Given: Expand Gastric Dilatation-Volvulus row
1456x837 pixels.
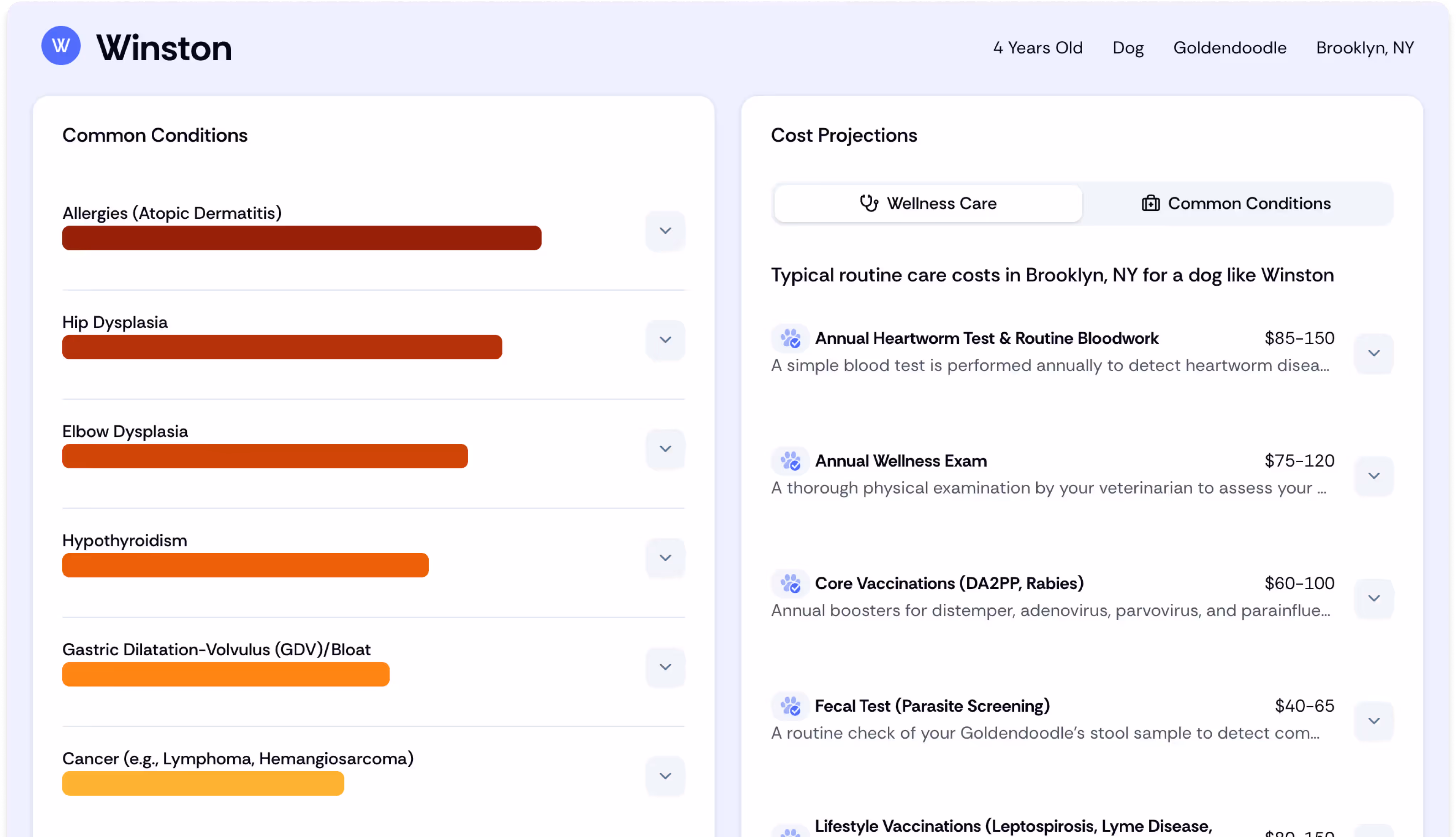Looking at the screenshot, I should pos(665,667).
